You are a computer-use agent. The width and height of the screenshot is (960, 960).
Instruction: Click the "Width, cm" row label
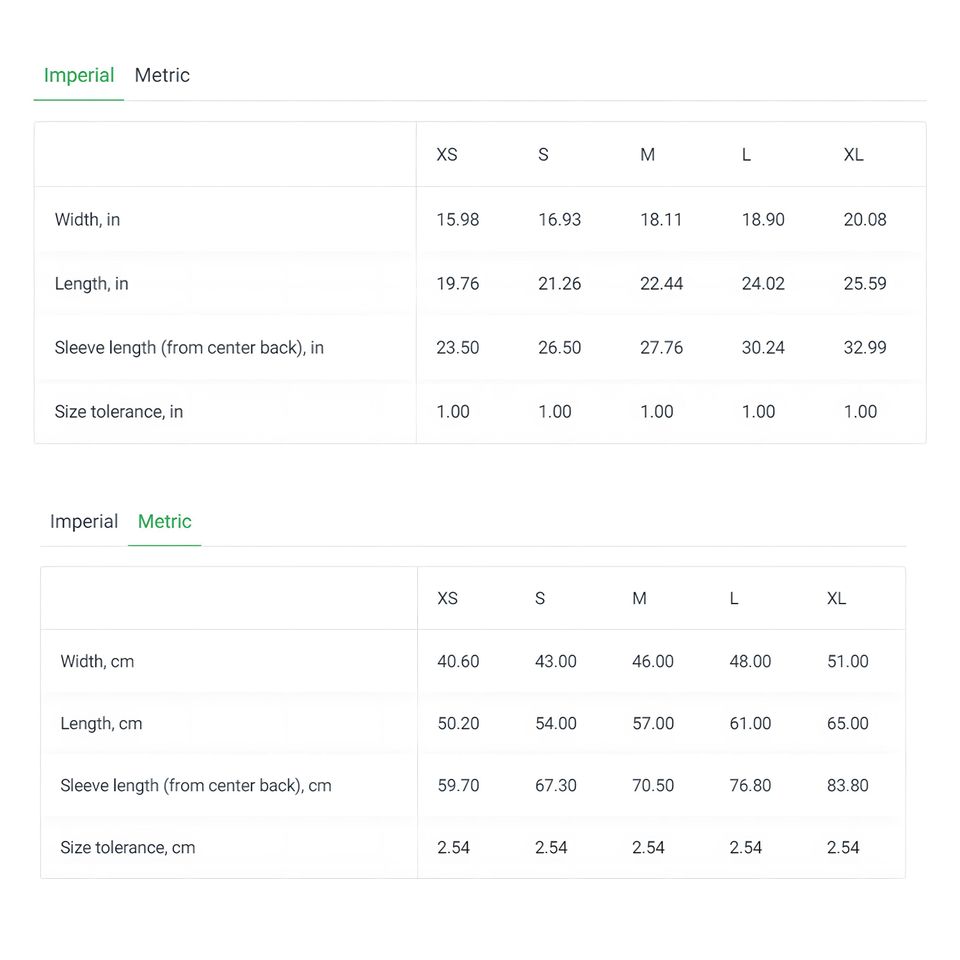pos(97,662)
